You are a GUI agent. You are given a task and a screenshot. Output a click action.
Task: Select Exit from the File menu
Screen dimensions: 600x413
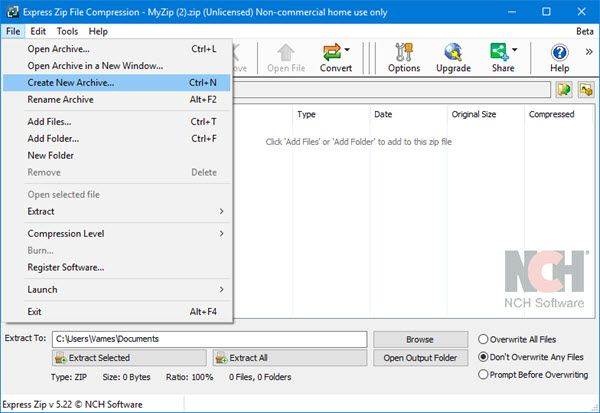coord(117,312)
